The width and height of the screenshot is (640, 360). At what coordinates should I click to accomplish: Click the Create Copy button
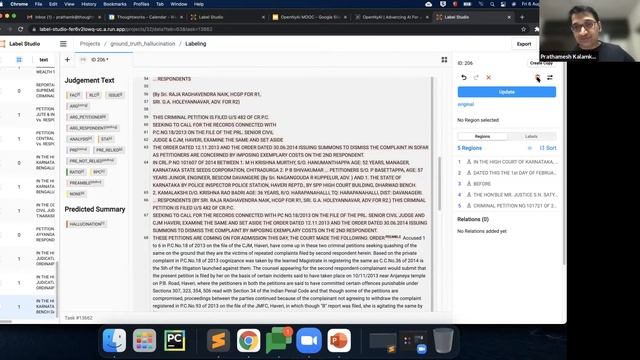click(x=541, y=63)
